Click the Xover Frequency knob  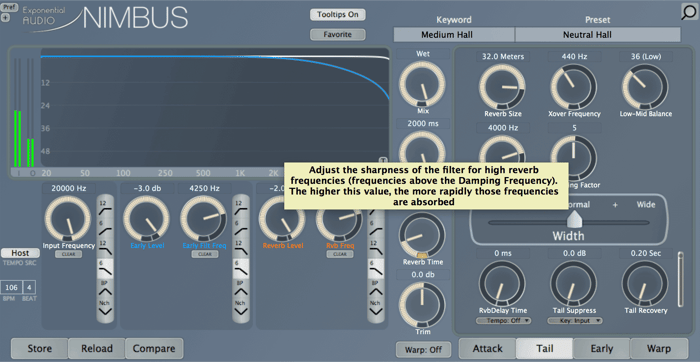[x=574, y=87]
